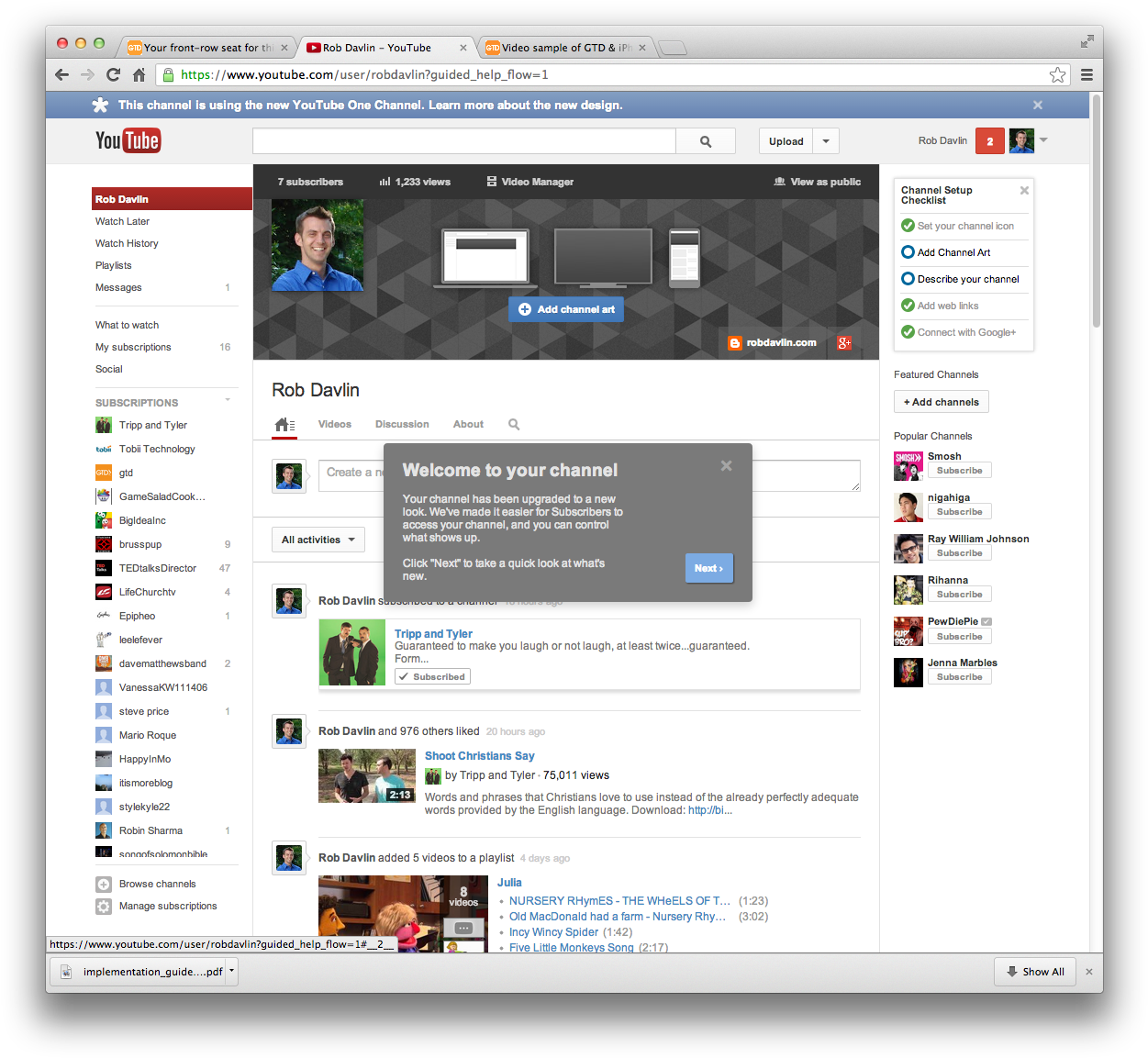Switch to the Discussion tab
Image resolution: width=1148 pixels, height=1058 pixels.
coord(402,425)
